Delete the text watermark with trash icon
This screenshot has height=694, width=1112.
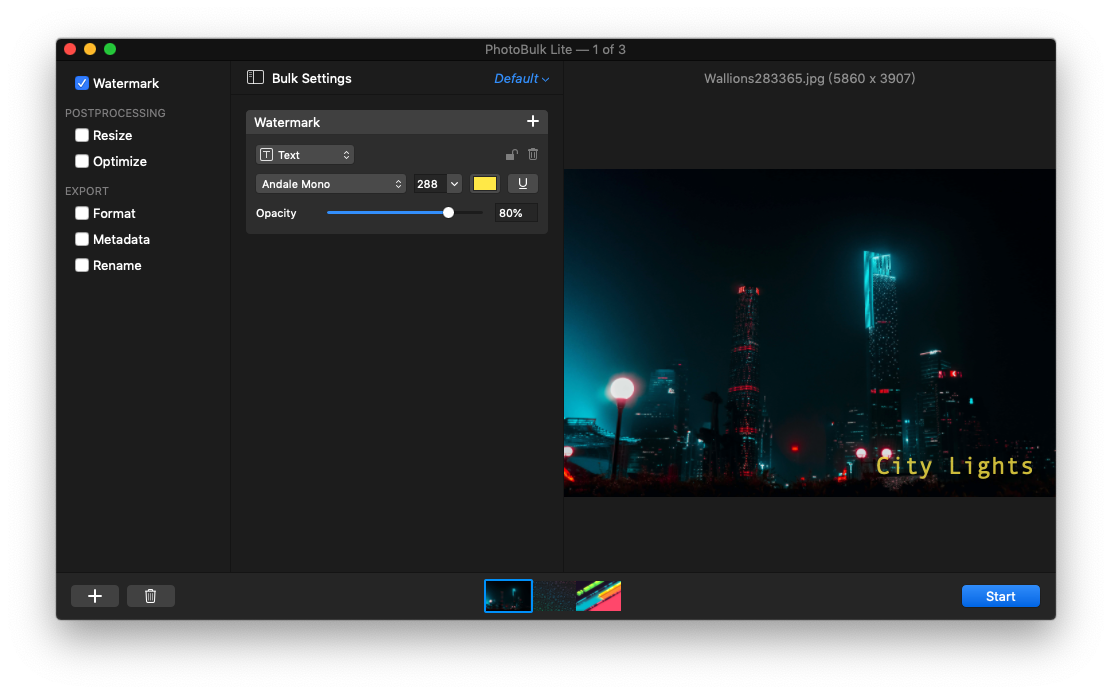pyautogui.click(x=533, y=155)
